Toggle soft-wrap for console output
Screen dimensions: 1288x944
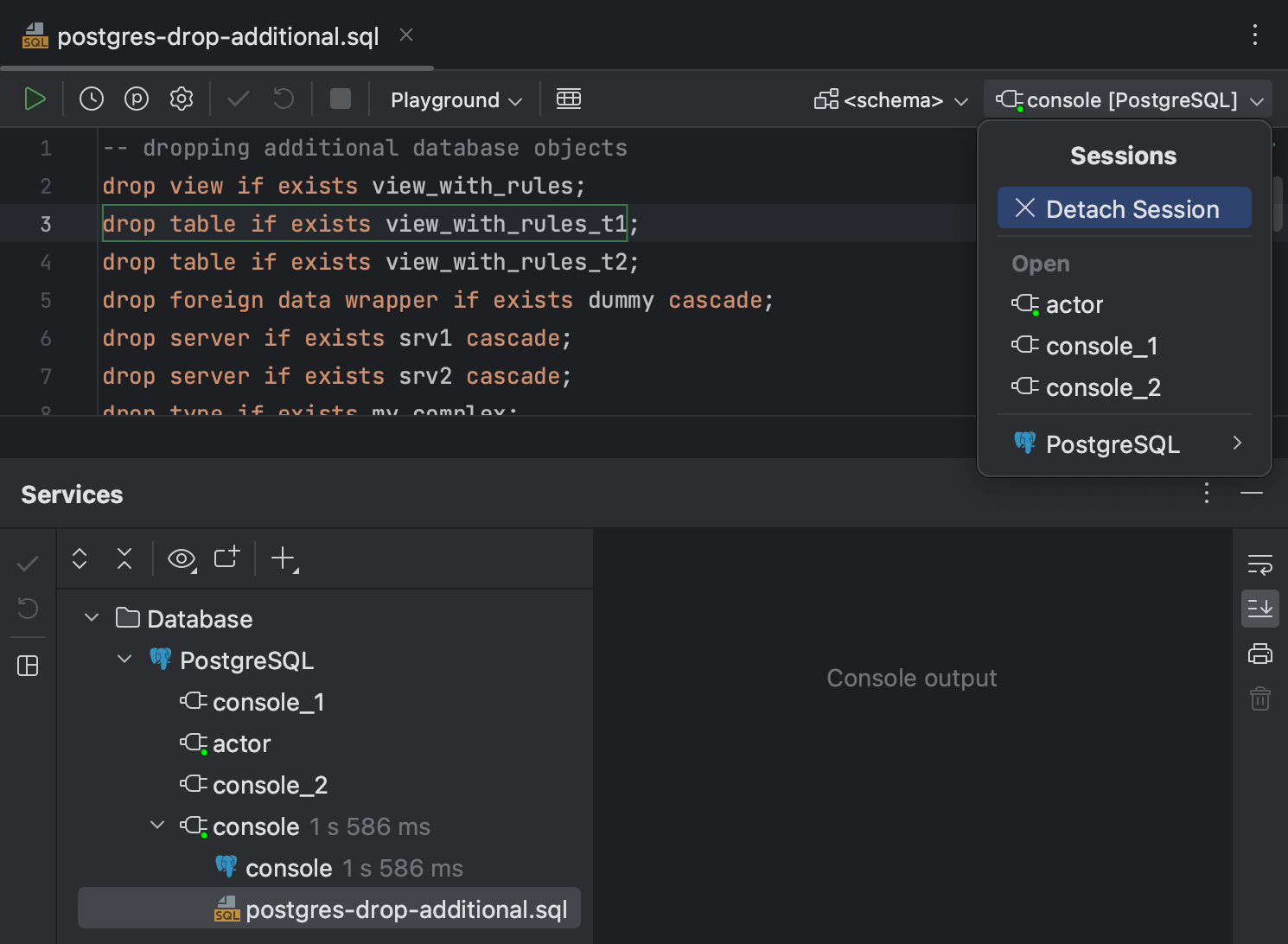(x=1260, y=564)
